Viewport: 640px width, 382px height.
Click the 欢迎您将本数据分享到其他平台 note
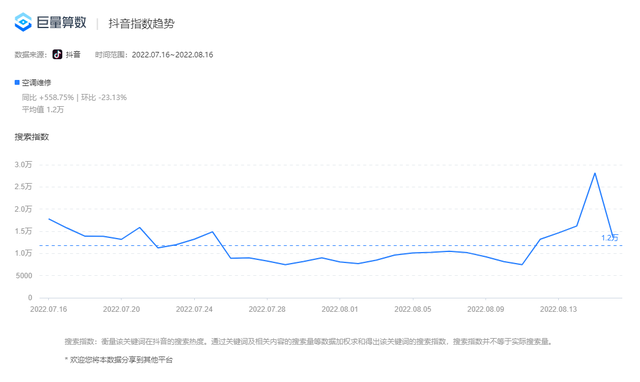point(119,360)
